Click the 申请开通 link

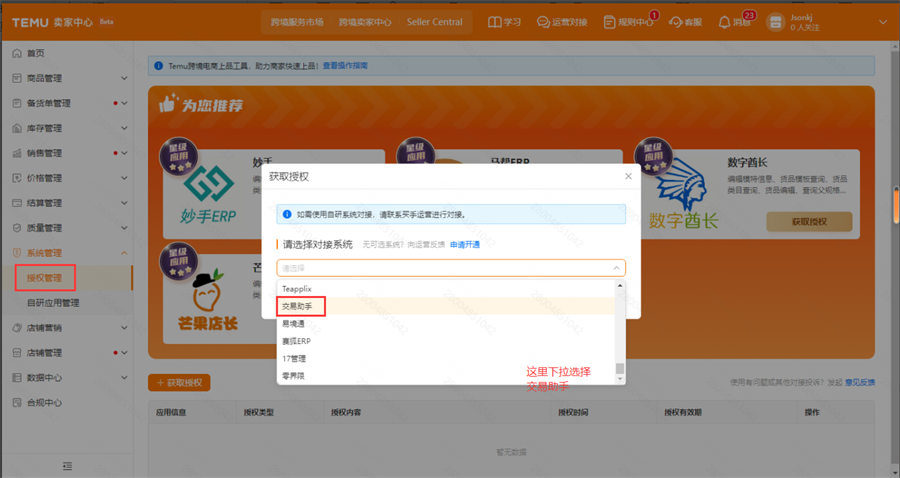(x=465, y=245)
